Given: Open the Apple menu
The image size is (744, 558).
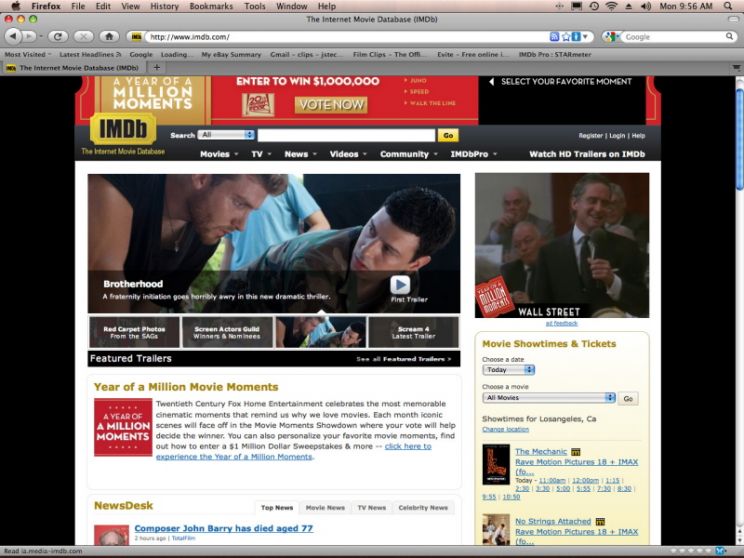Looking at the screenshot, I should pos(16,6).
